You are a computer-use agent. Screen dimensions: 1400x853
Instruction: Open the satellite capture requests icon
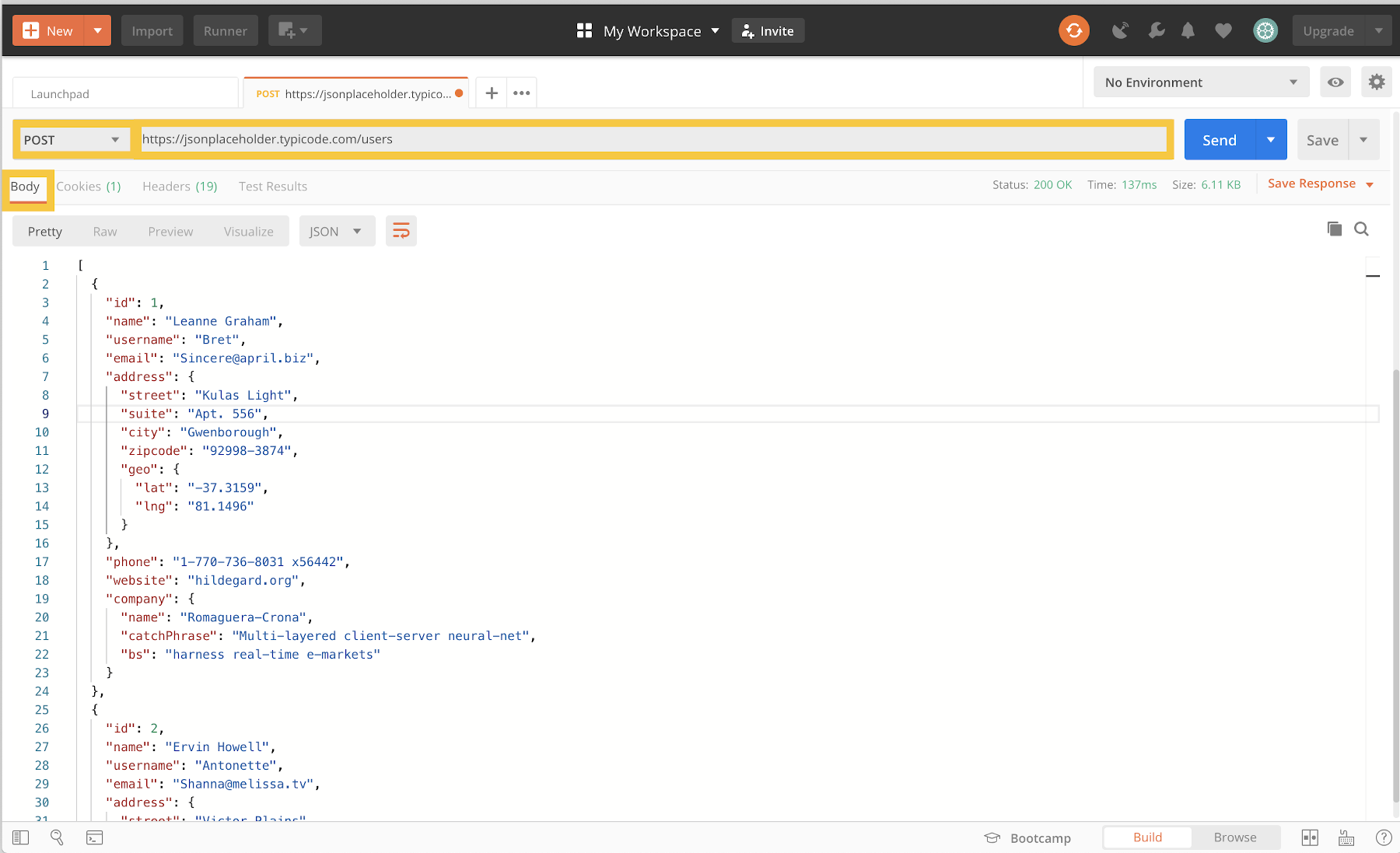pyautogui.click(x=1120, y=30)
